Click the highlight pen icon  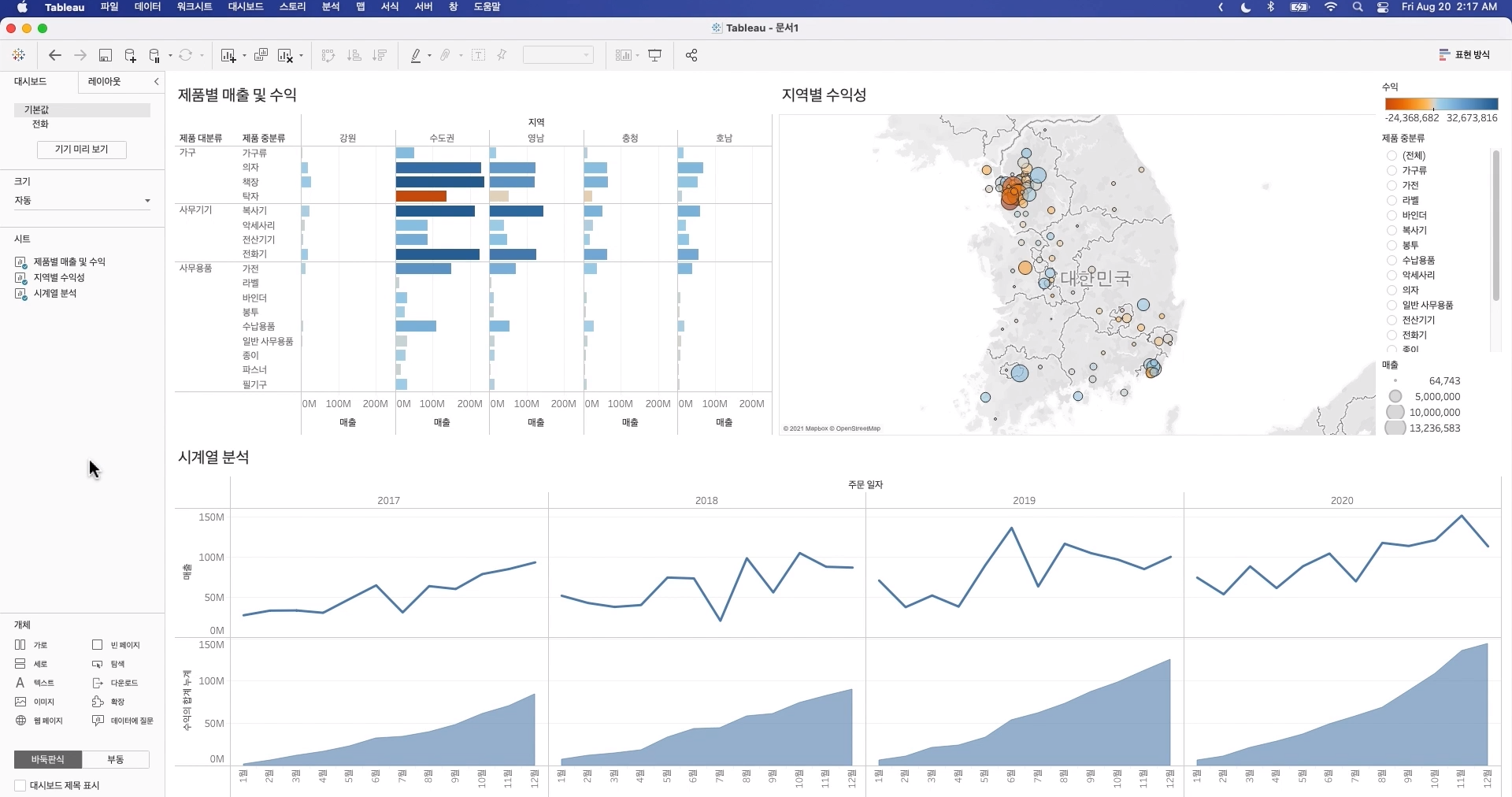tap(416, 55)
